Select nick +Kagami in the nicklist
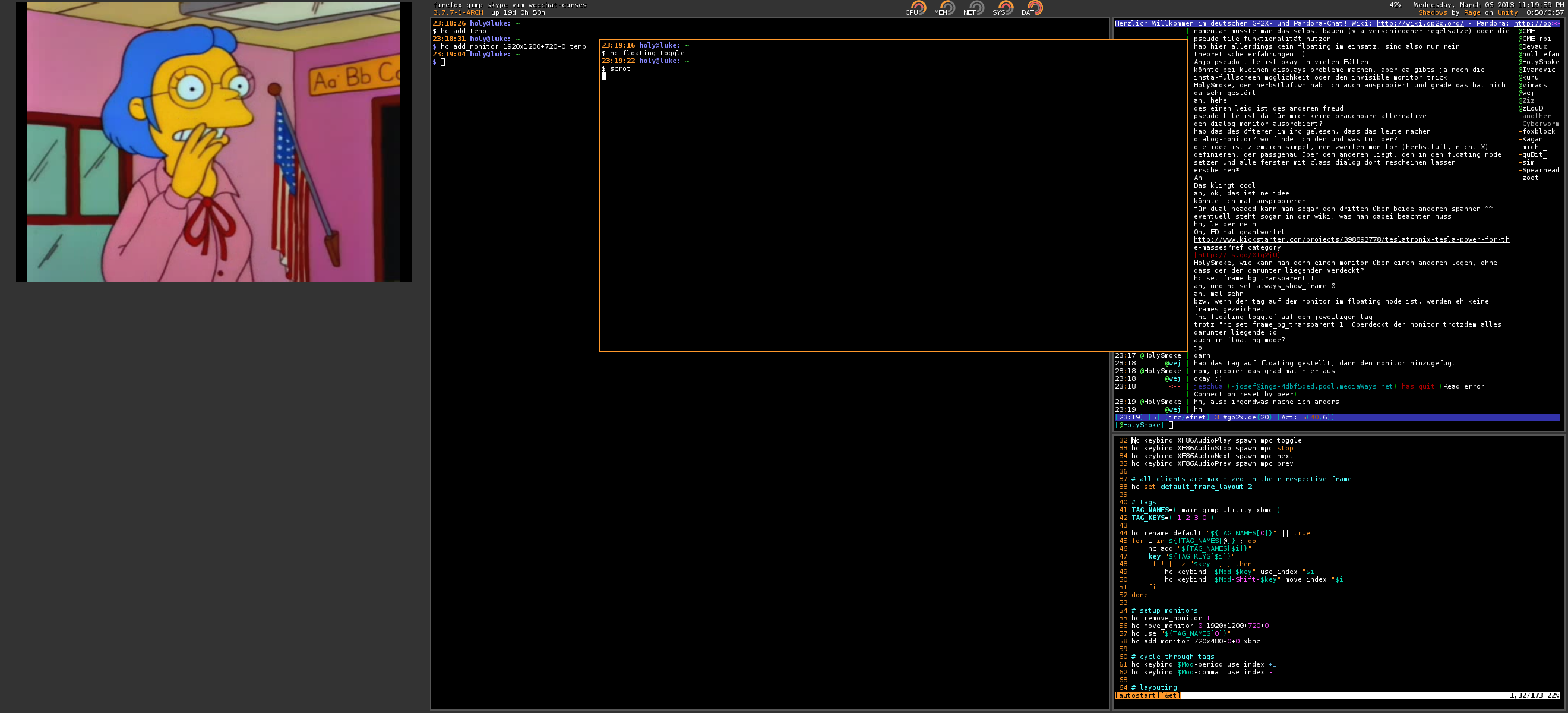 [x=1533, y=139]
